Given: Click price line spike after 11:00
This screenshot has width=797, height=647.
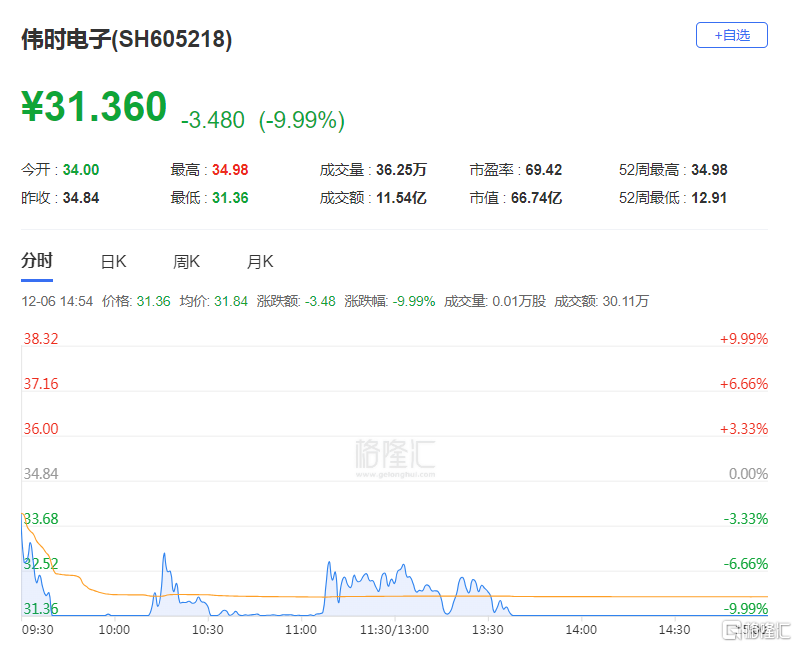Looking at the screenshot, I should pyautogui.click(x=329, y=563).
